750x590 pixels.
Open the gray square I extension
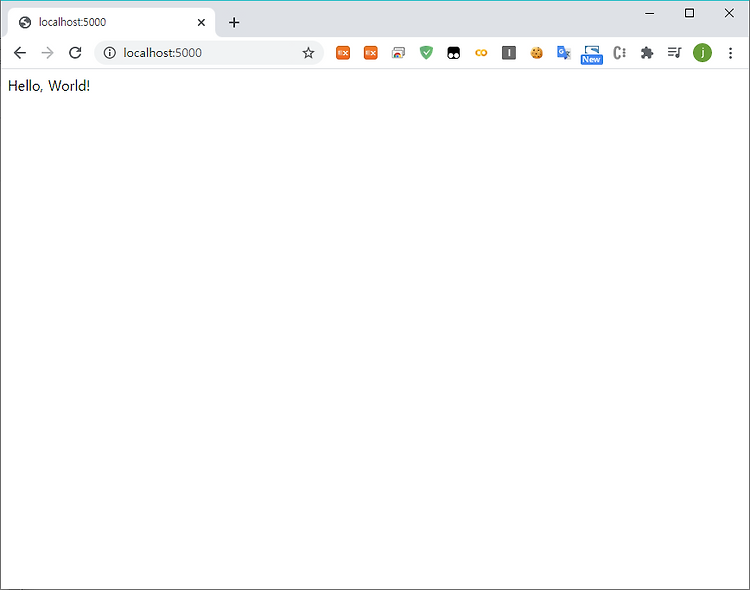509,53
